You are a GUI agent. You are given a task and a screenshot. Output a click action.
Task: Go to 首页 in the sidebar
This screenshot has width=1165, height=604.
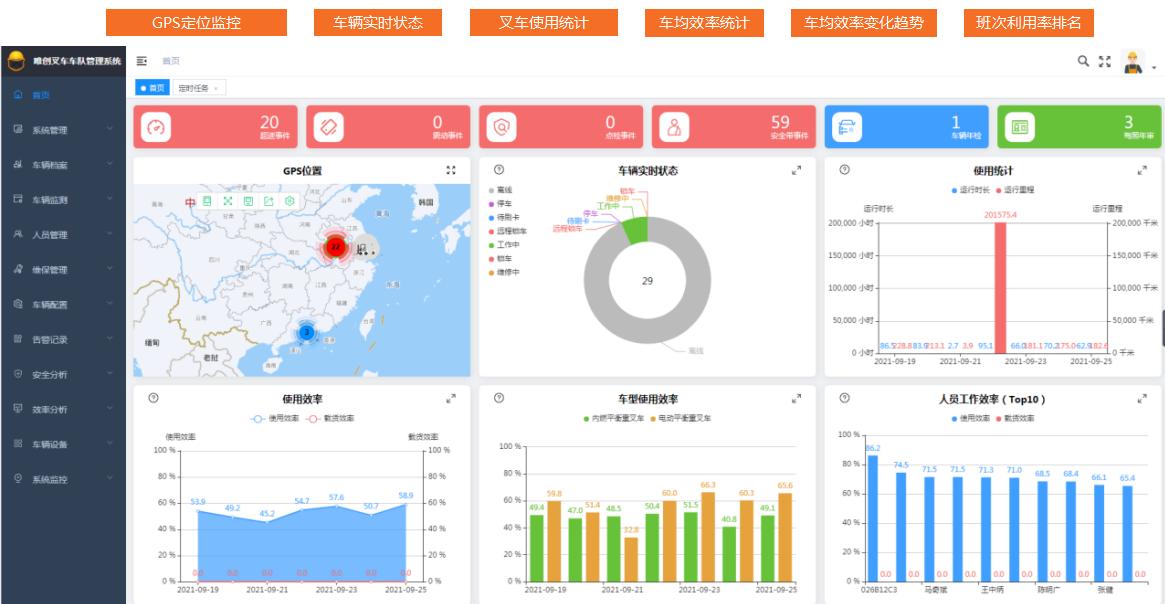click(63, 95)
